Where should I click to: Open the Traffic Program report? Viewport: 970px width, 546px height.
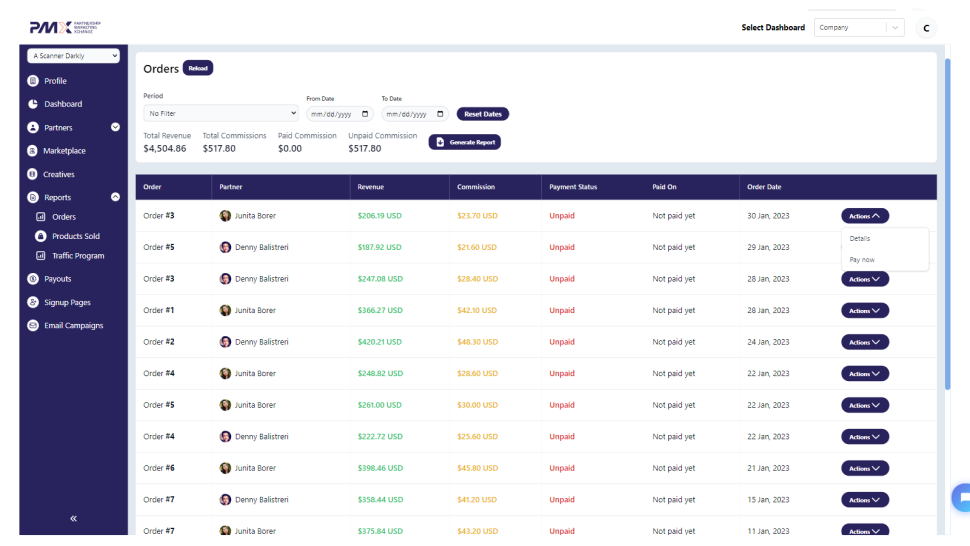(77, 256)
